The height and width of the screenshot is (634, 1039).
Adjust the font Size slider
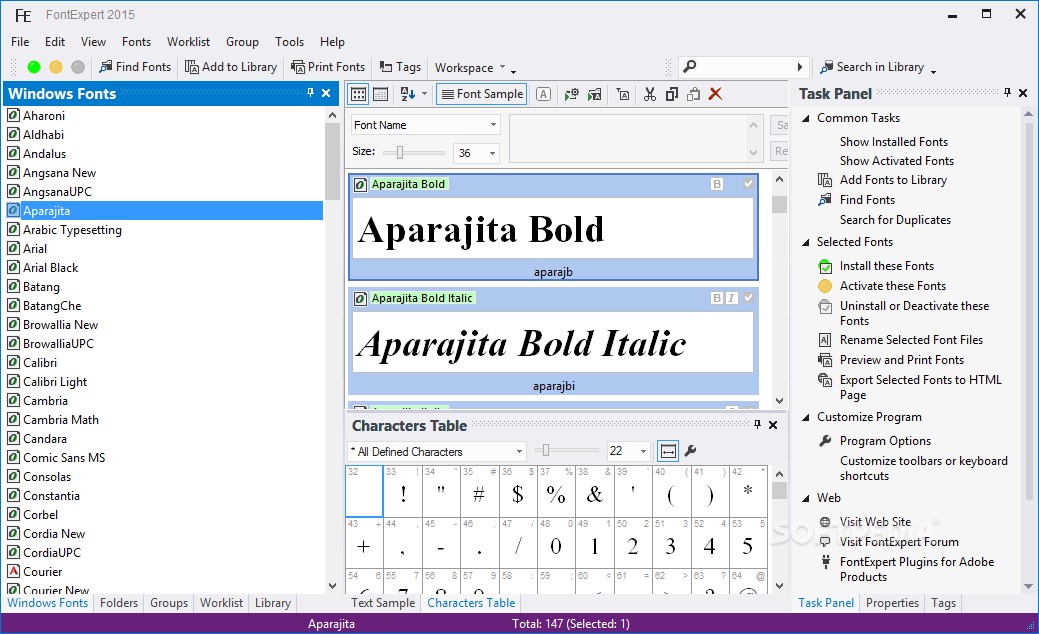click(400, 153)
